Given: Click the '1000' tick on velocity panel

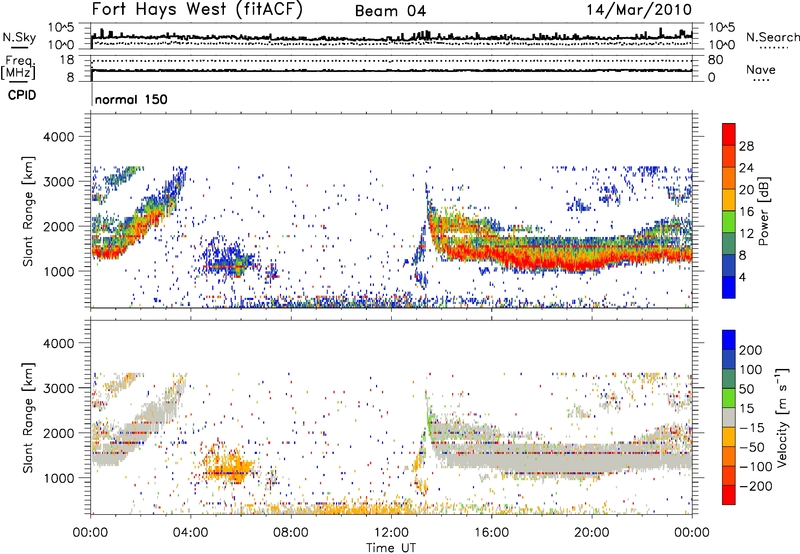Looking at the screenshot, I should [x=58, y=478].
